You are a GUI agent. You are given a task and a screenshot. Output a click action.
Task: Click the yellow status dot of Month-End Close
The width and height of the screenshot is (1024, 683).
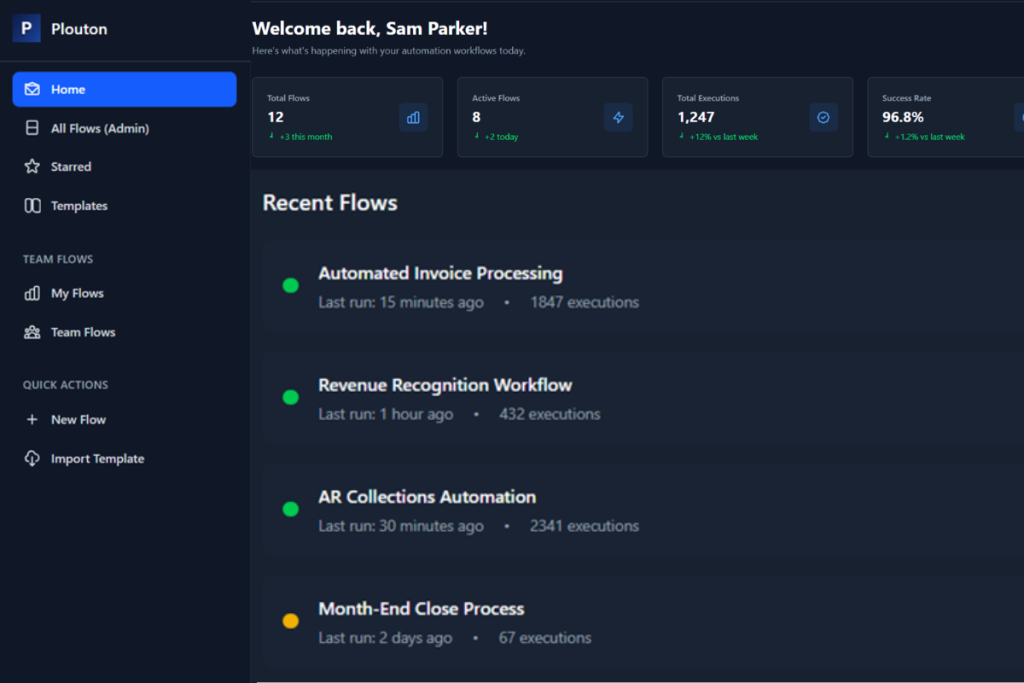pyautogui.click(x=291, y=621)
